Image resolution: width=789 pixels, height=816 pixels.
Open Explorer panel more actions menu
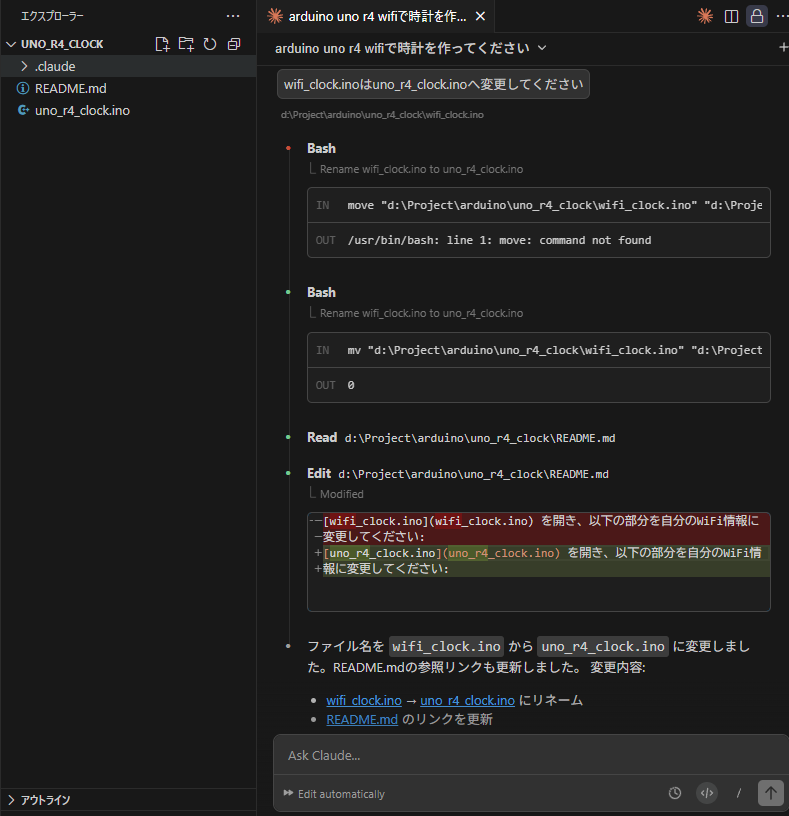233,16
